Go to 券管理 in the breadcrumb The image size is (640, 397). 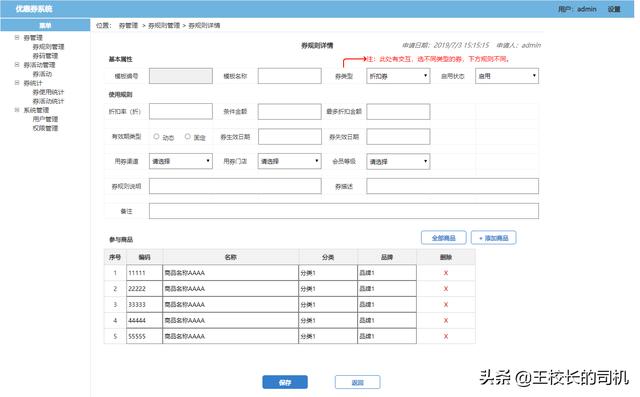point(128,25)
